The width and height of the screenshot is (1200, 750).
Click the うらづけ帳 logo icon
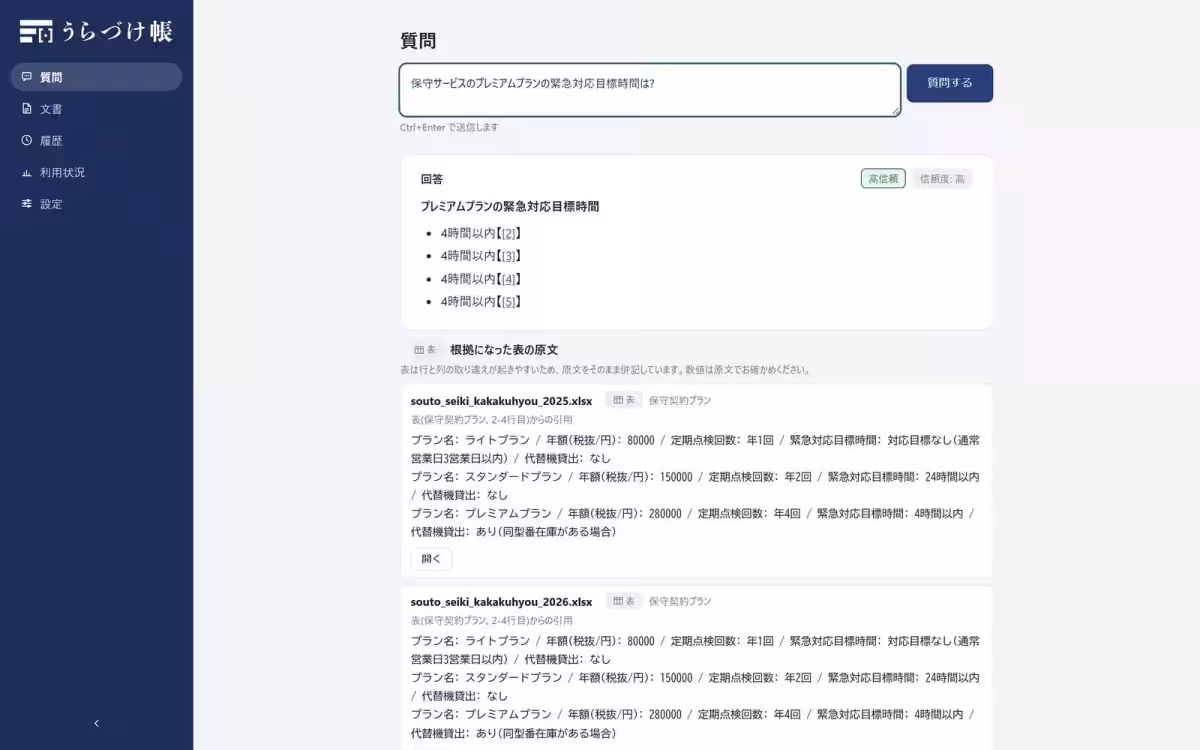pyautogui.click(x=36, y=31)
